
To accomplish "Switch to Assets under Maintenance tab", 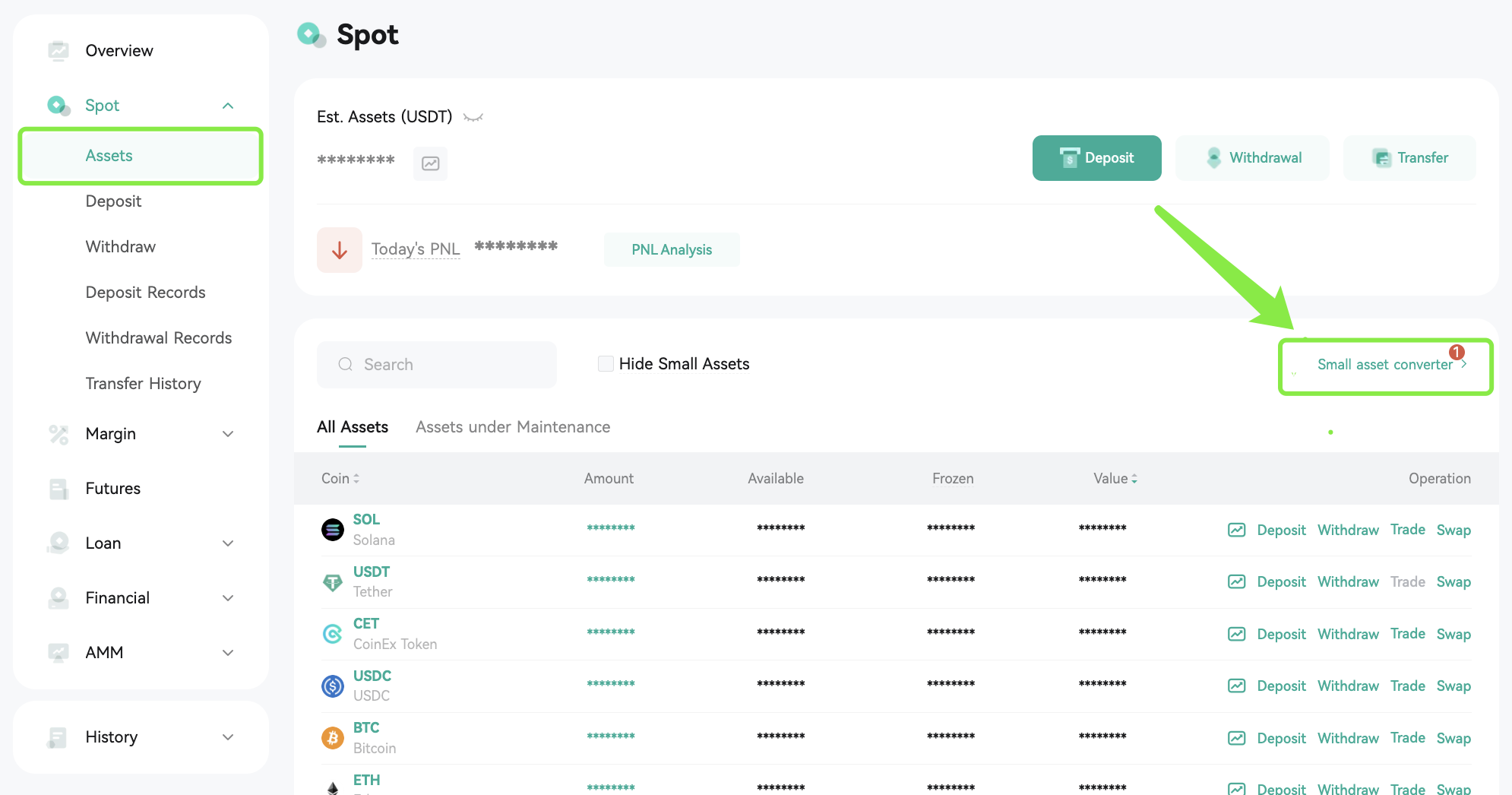I will pos(513,427).
